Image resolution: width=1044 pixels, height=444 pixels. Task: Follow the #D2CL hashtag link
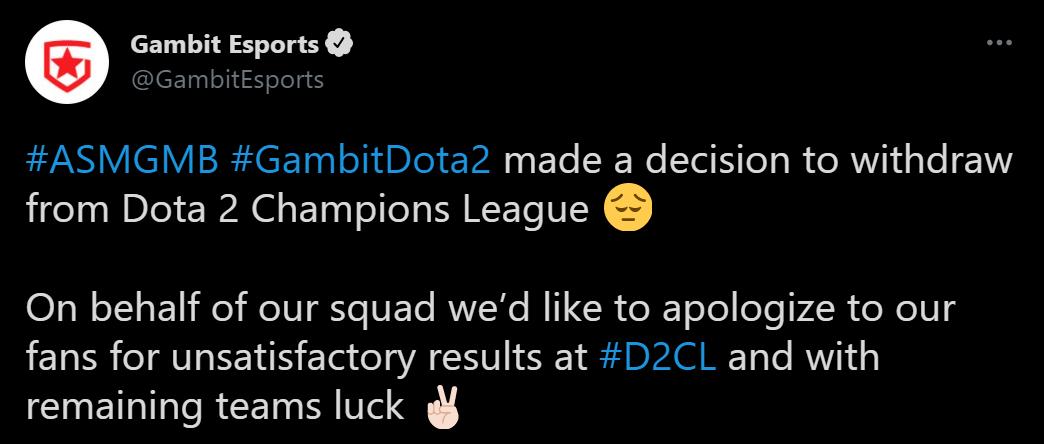pos(657,358)
